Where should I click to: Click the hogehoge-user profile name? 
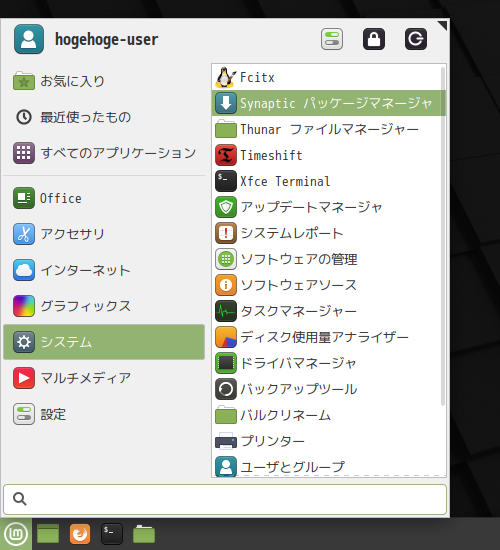pos(107,39)
